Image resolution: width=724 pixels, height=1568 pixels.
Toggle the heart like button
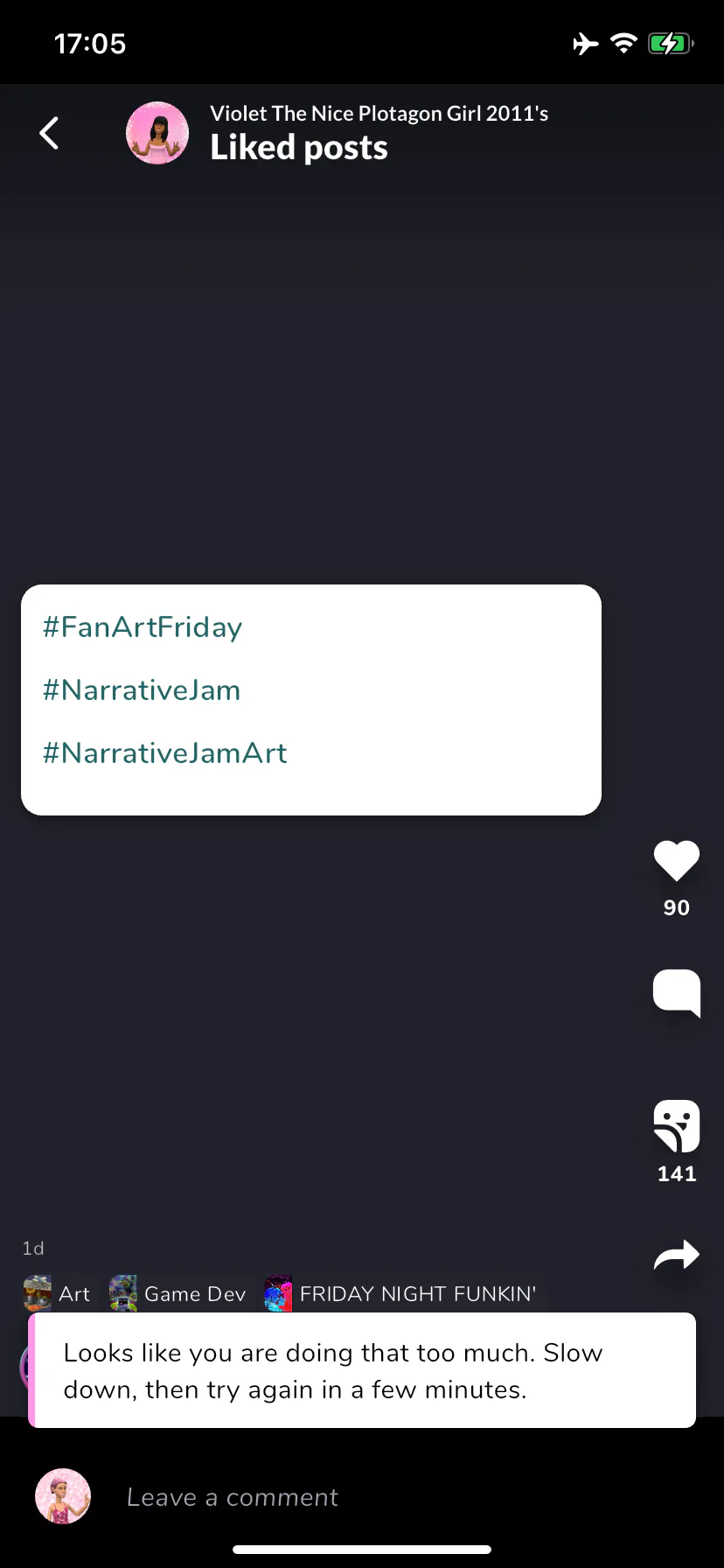pos(677,860)
